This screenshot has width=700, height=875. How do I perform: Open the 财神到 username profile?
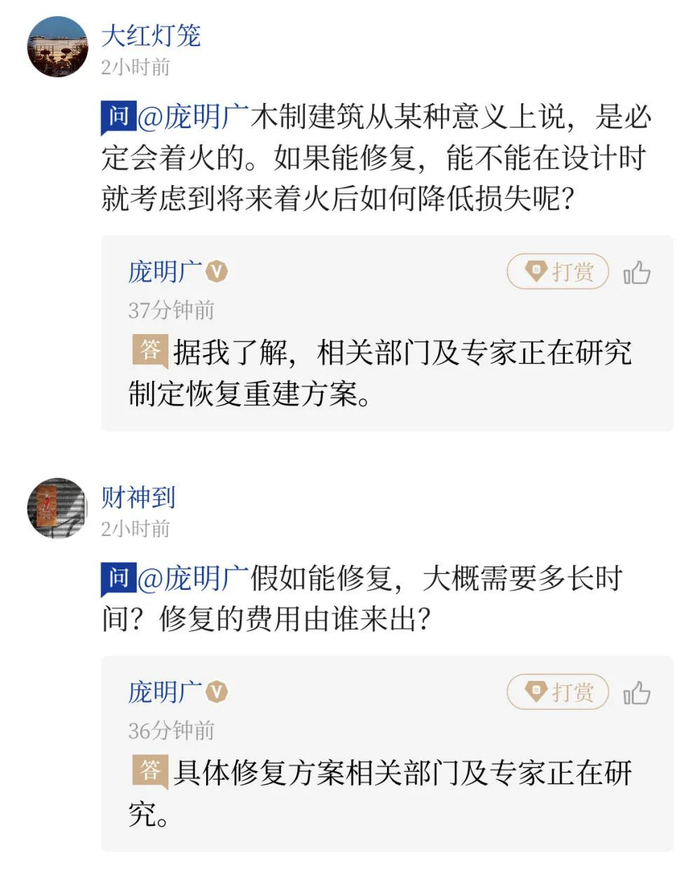138,496
